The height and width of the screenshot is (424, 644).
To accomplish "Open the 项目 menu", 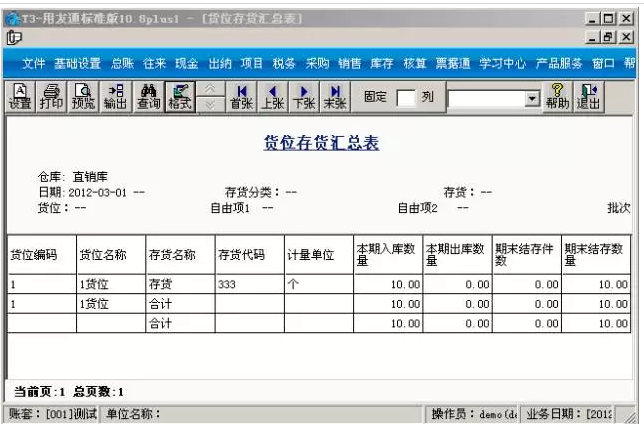I will [251, 63].
